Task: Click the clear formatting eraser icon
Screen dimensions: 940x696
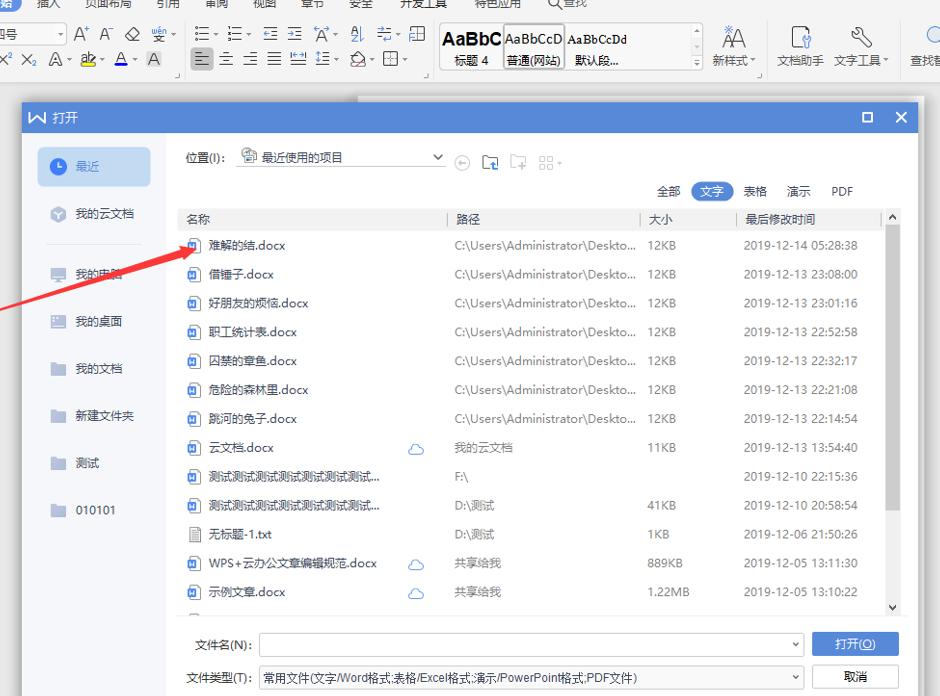Action: pos(132,34)
